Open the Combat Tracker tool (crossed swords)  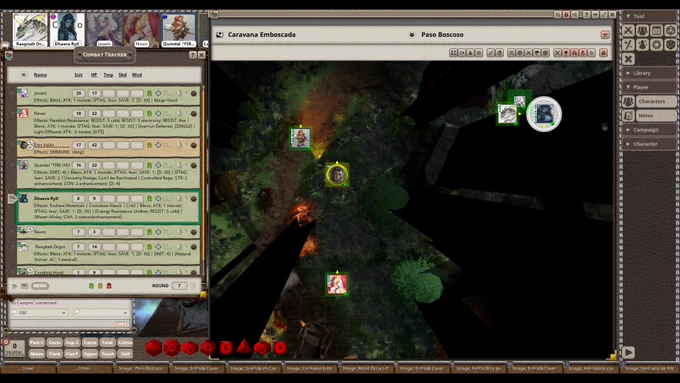click(x=628, y=30)
